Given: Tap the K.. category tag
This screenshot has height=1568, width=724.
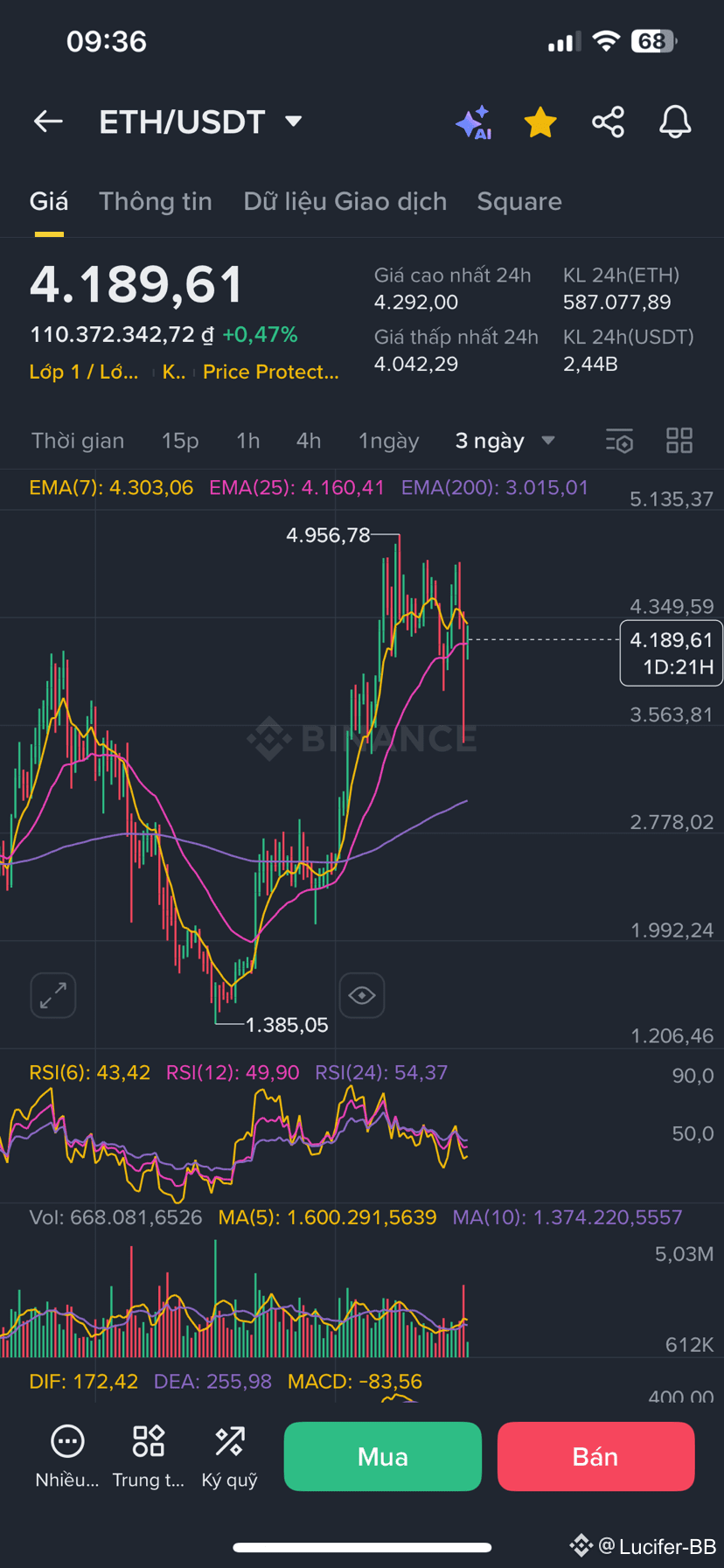Looking at the screenshot, I should coord(174,372).
